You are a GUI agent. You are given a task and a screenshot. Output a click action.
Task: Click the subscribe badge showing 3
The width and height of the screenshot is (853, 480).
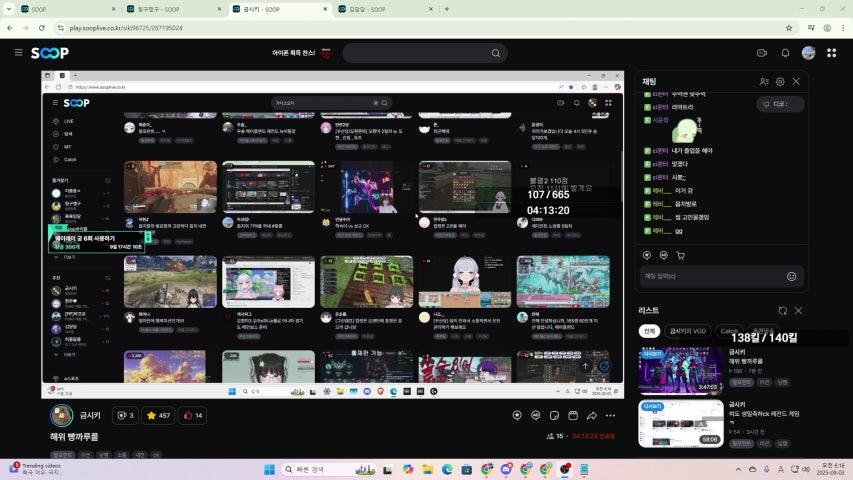click(x=125, y=415)
